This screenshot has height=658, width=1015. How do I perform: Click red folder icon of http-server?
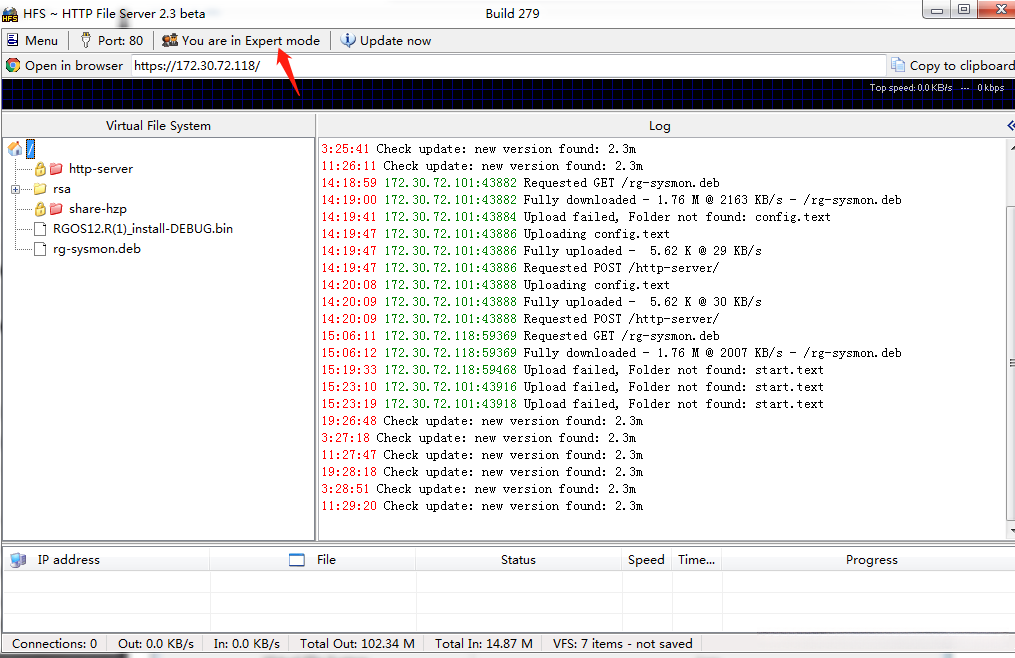click(56, 169)
